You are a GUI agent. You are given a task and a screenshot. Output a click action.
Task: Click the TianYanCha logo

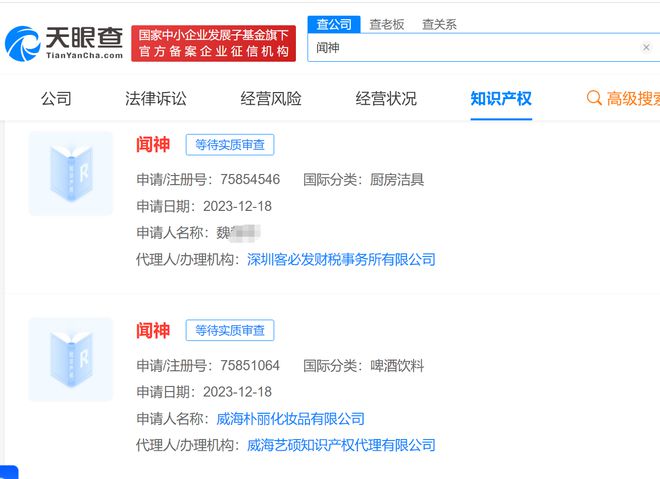coord(64,43)
